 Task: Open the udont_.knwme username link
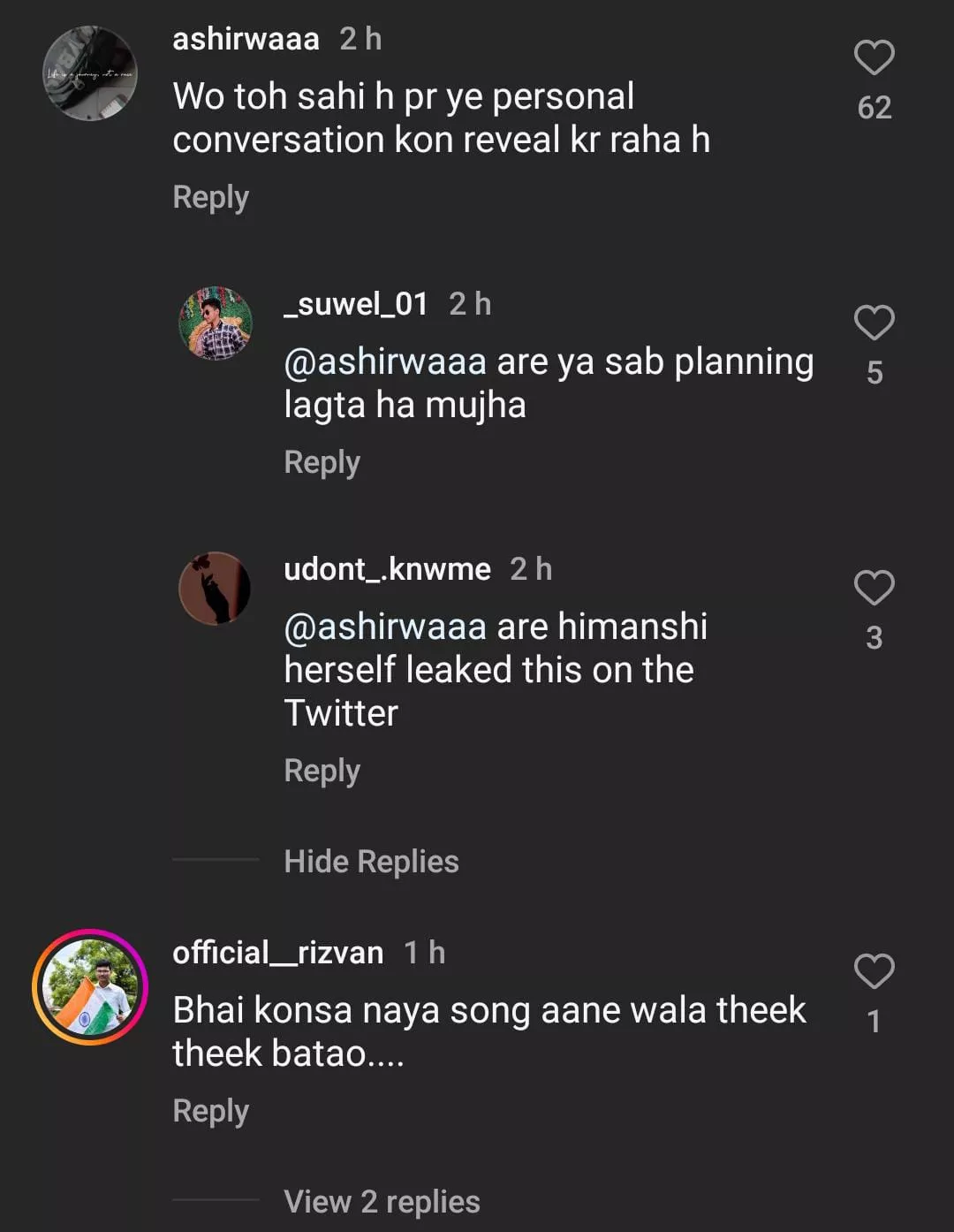387,569
